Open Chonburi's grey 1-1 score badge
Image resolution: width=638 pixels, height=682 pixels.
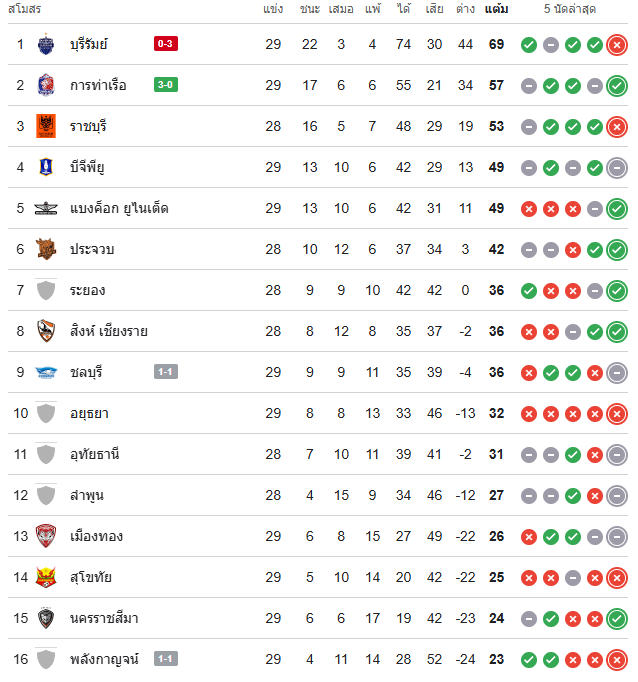tap(166, 371)
